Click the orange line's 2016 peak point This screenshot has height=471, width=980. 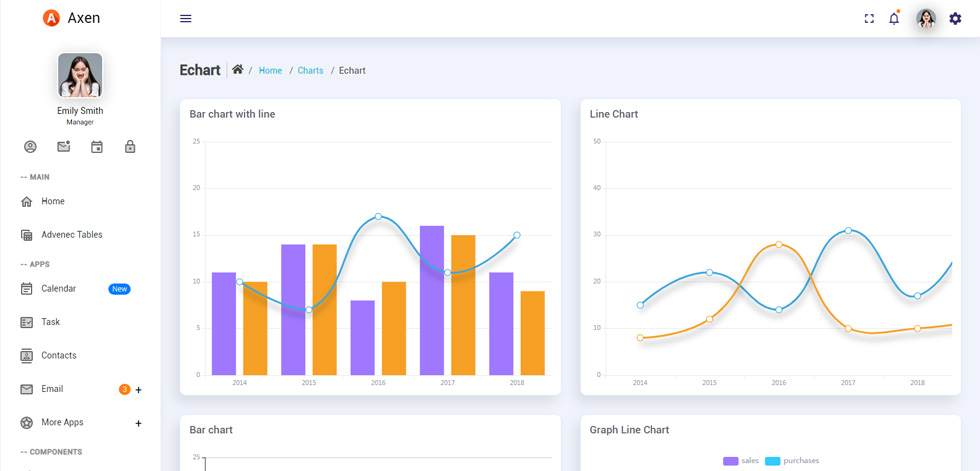779,244
